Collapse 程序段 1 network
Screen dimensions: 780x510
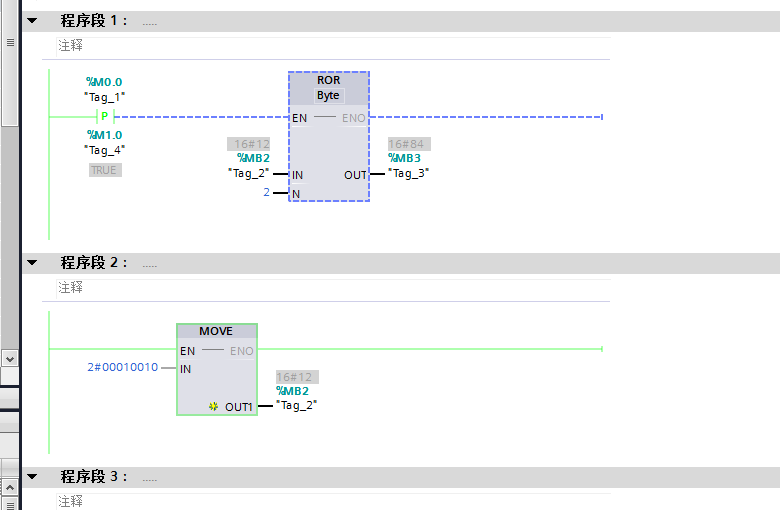click(x=32, y=21)
